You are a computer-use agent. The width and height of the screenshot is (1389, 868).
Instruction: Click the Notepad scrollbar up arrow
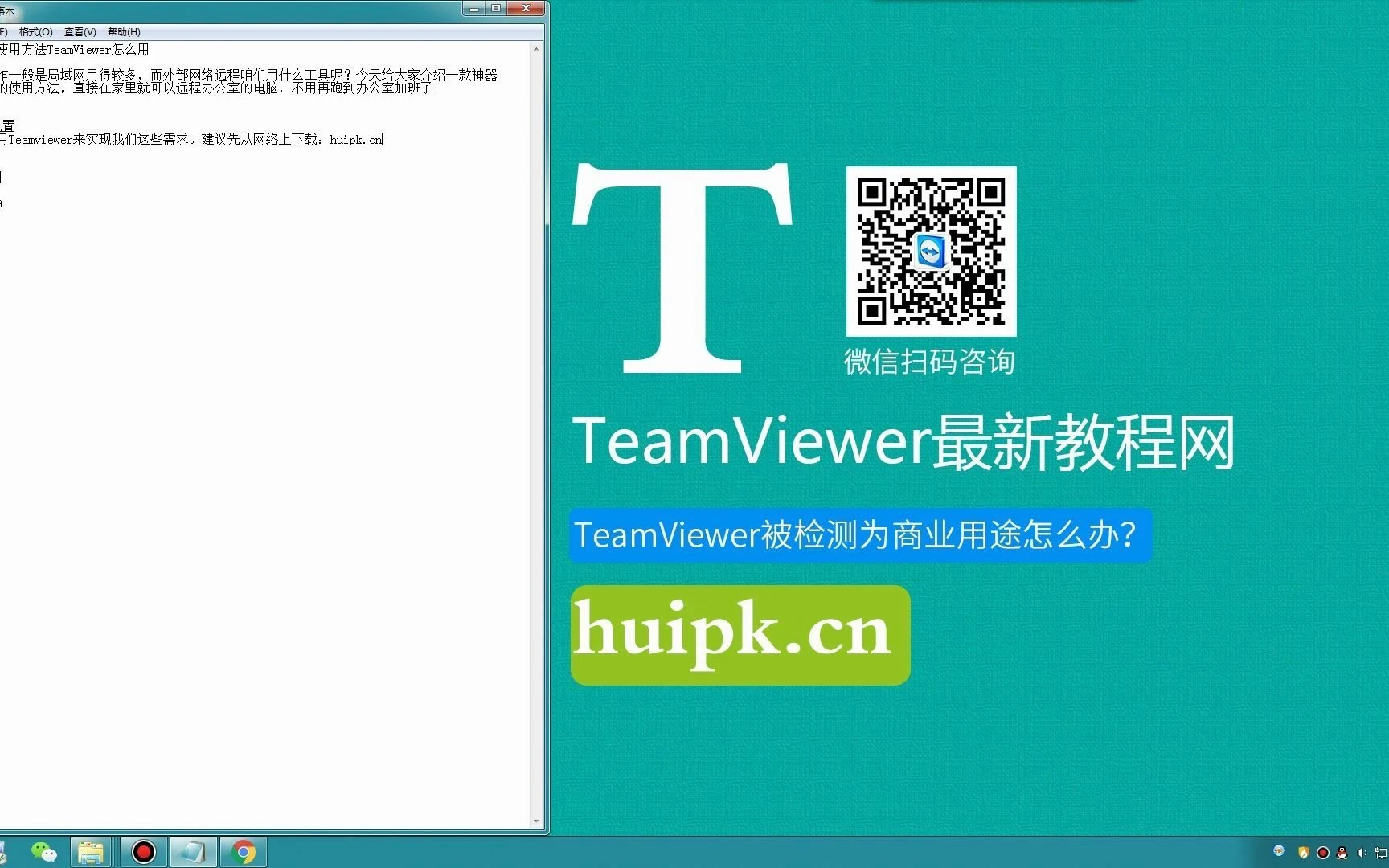536,49
